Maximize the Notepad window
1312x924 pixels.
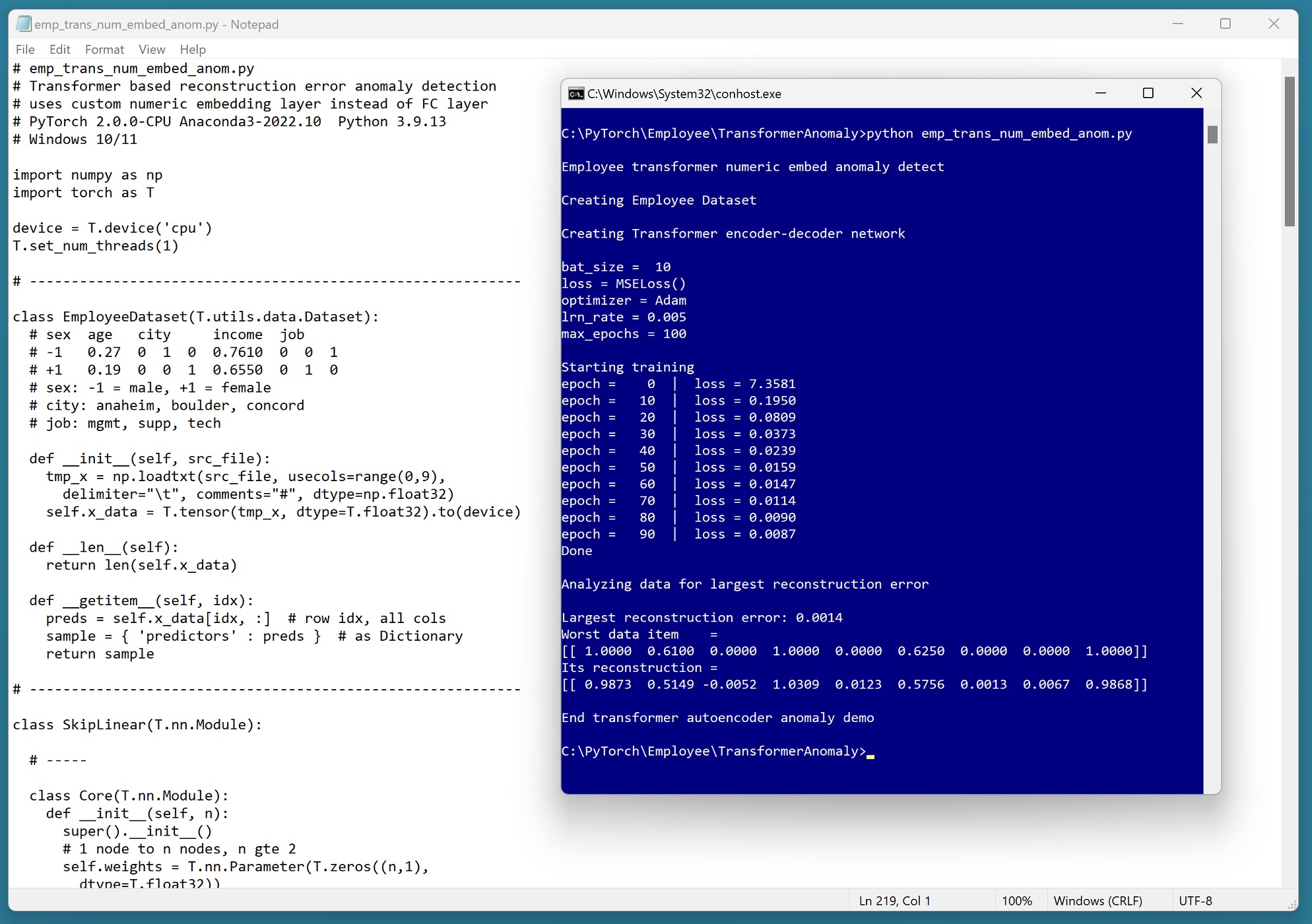tap(1225, 24)
